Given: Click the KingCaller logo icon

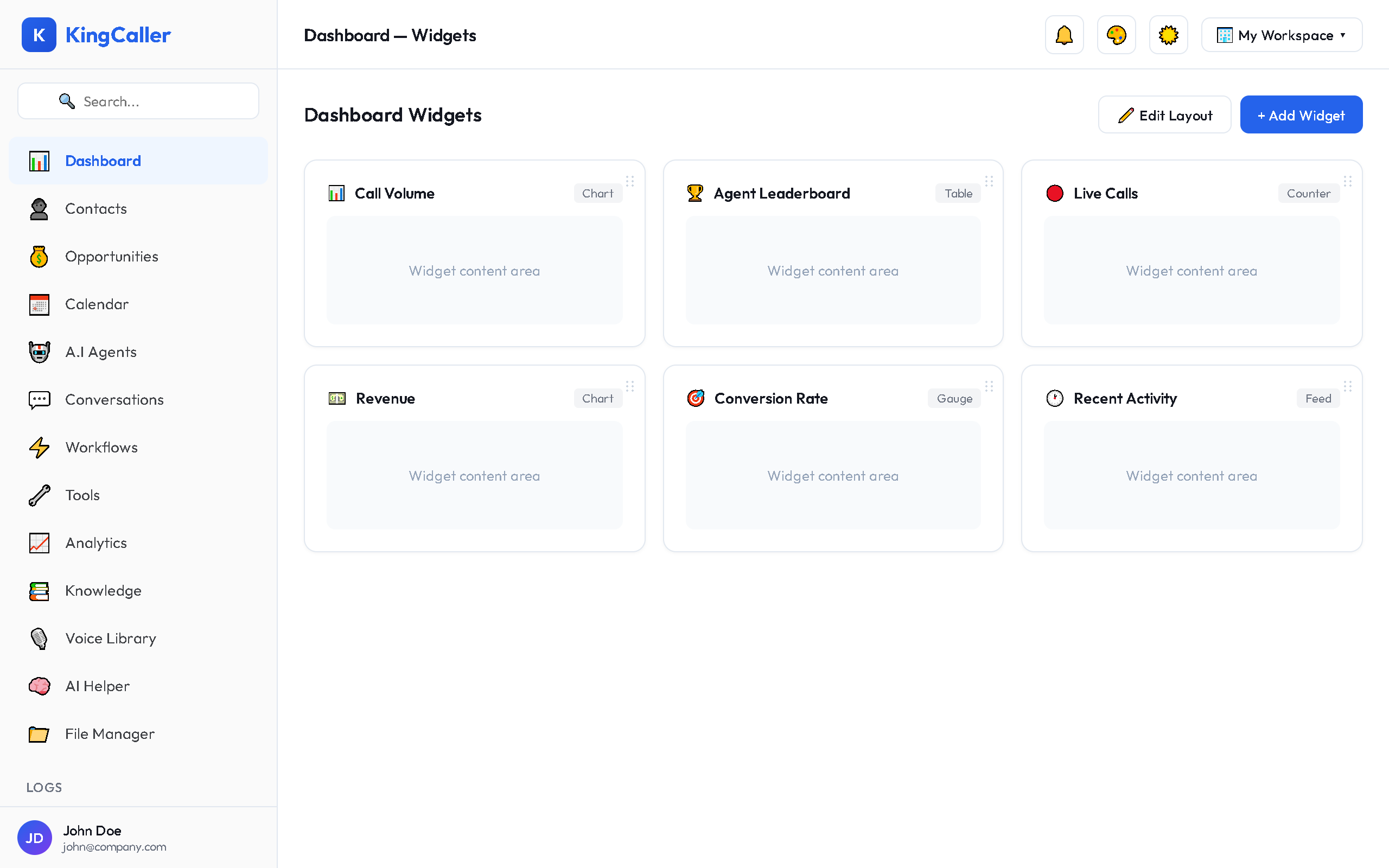Looking at the screenshot, I should [x=39, y=35].
